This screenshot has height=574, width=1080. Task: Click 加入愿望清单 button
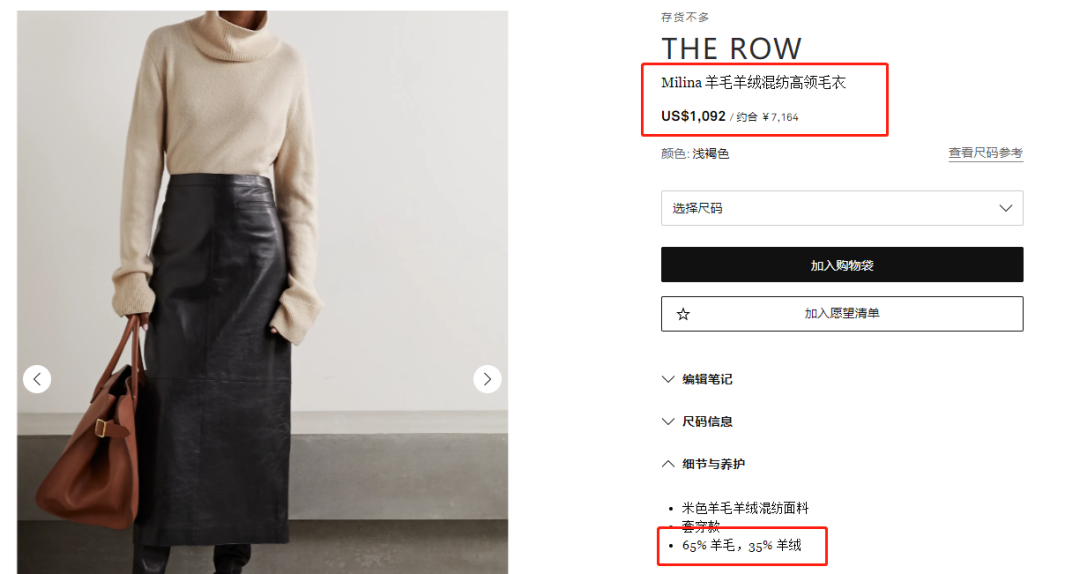pyautogui.click(x=842, y=314)
